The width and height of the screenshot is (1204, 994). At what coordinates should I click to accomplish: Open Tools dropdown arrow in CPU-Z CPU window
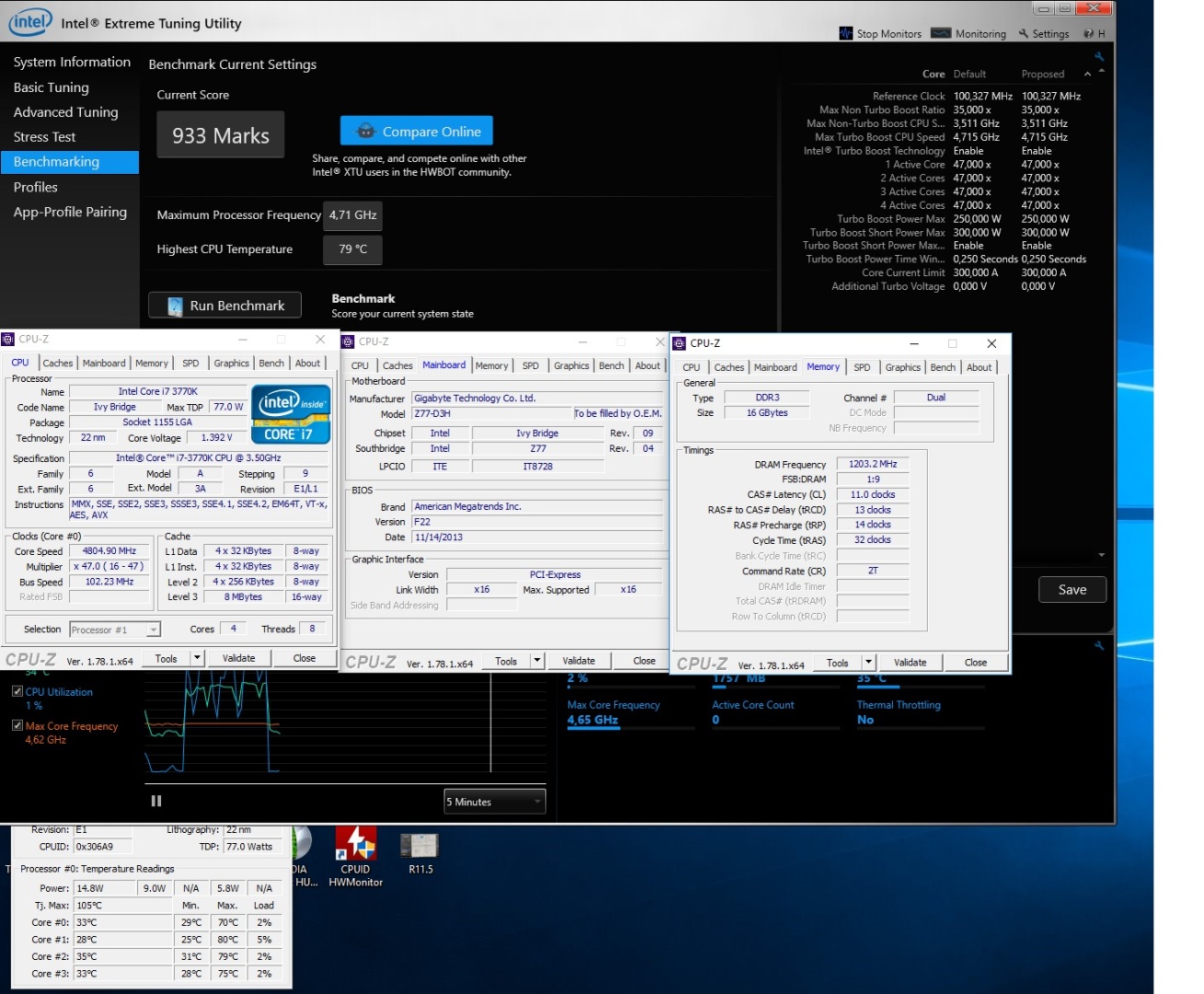coord(197,658)
